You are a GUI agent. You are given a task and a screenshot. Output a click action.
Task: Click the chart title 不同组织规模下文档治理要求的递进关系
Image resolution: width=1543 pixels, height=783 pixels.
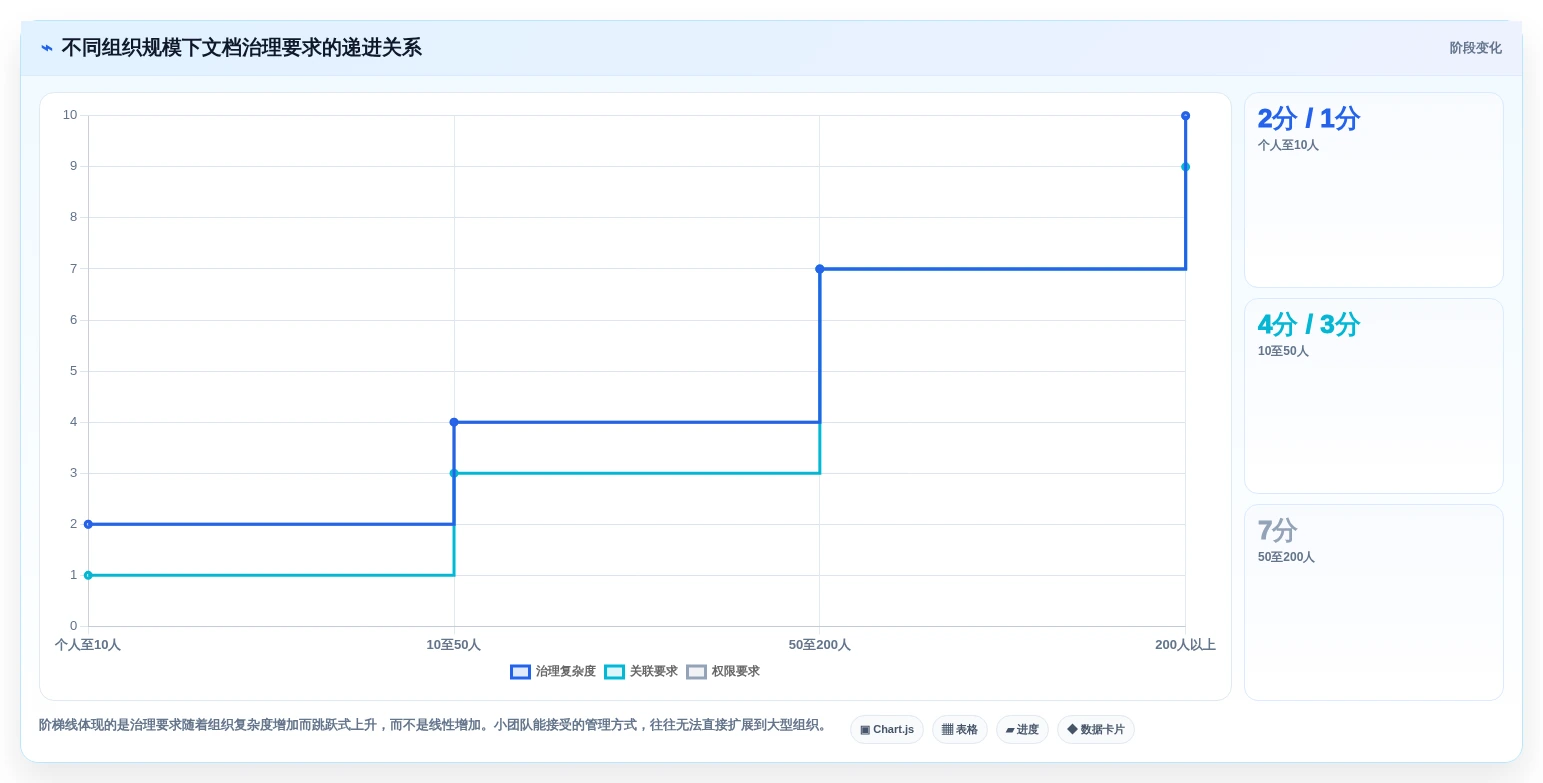242,48
